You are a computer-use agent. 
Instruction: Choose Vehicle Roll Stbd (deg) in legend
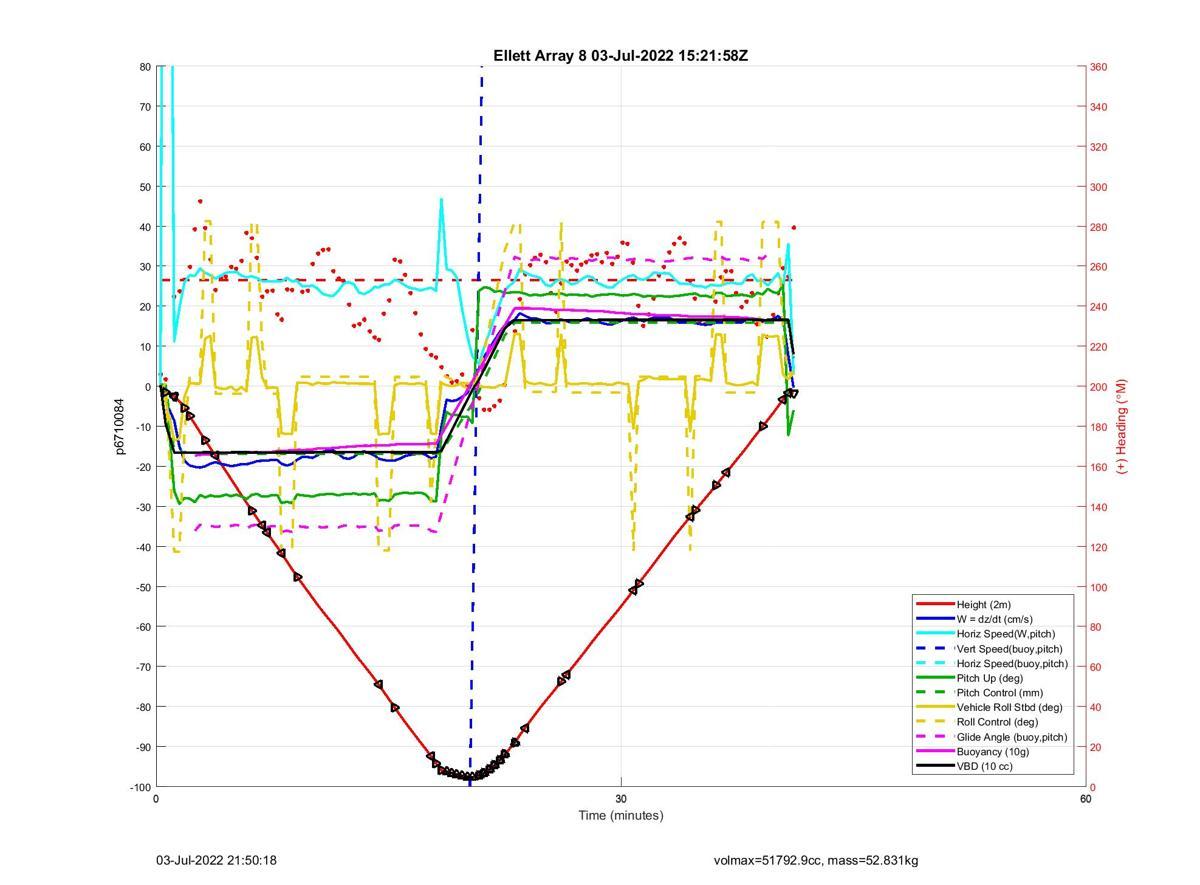pyautogui.click(x=991, y=707)
